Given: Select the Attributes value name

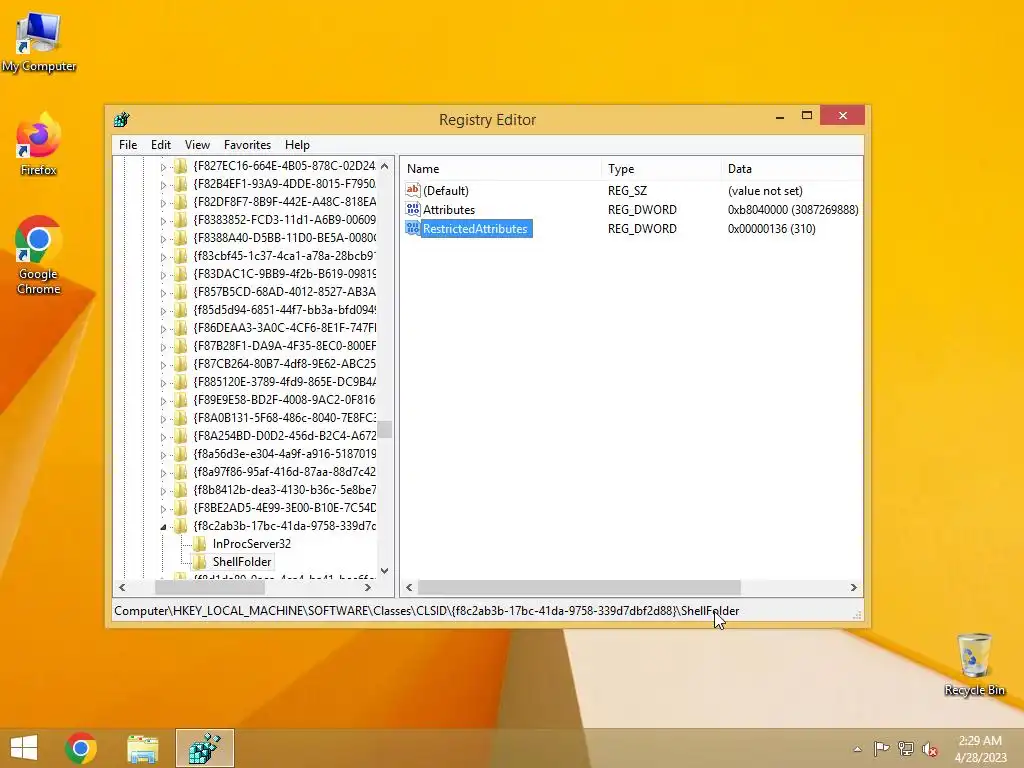Looking at the screenshot, I should click(x=449, y=210).
